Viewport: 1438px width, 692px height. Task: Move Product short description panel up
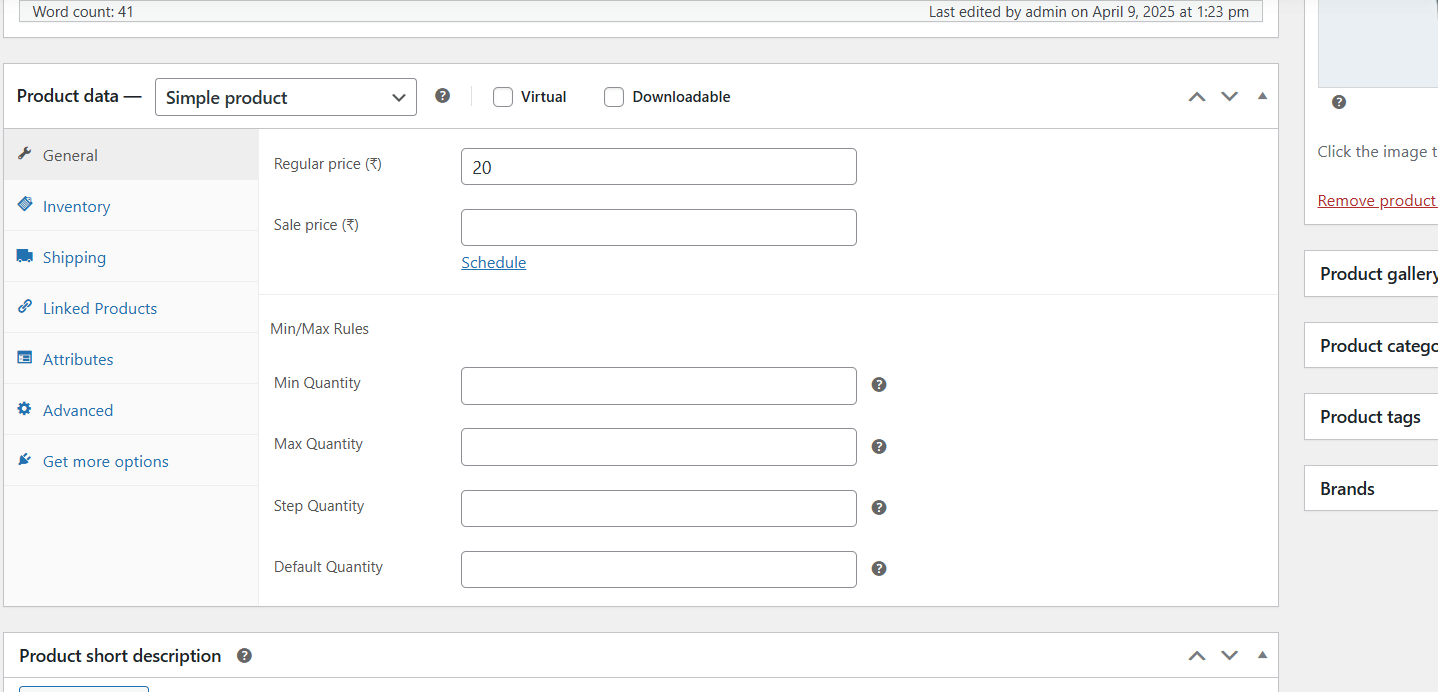coord(1196,655)
